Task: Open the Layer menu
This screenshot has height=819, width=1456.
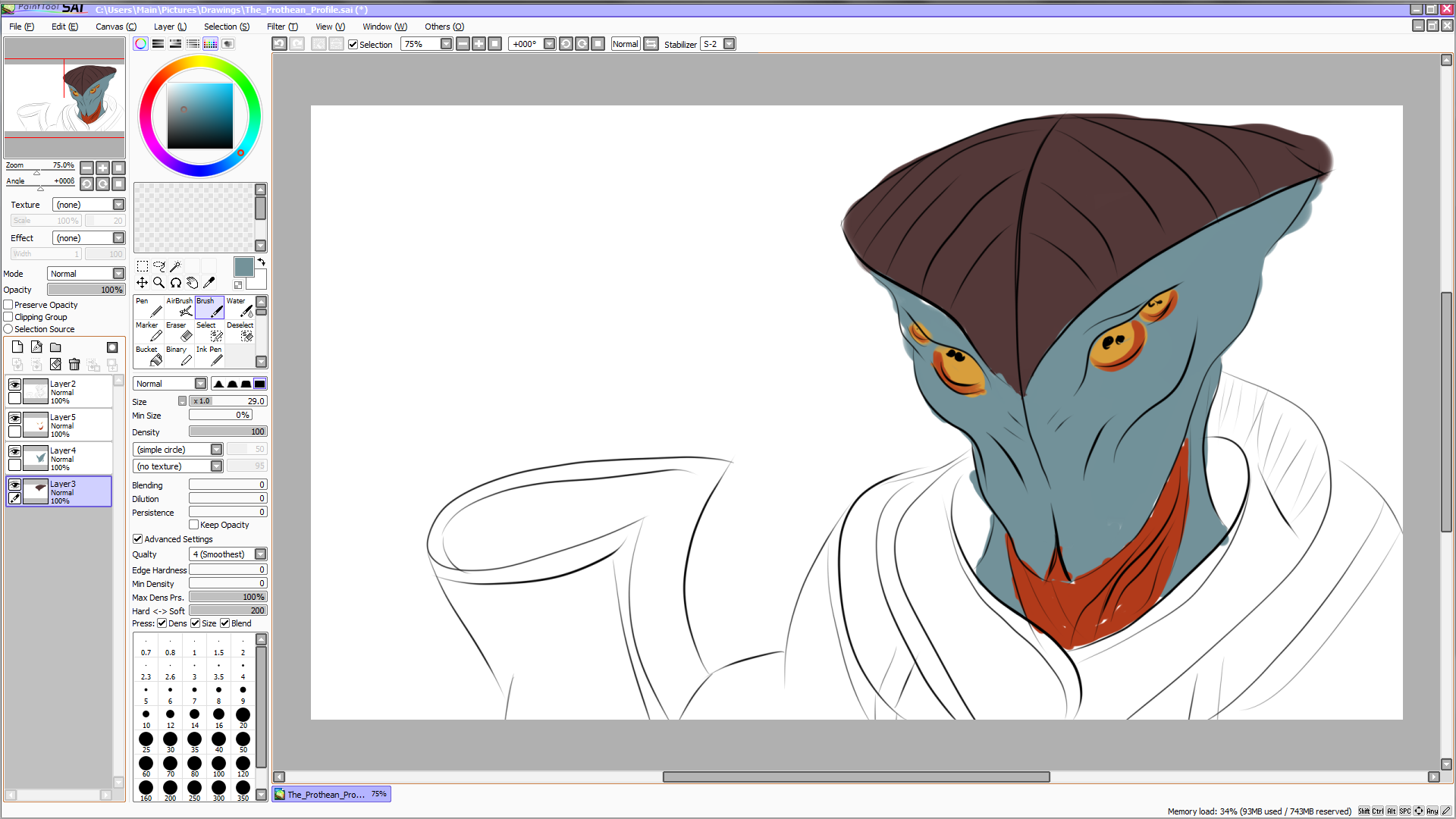Action: click(170, 27)
